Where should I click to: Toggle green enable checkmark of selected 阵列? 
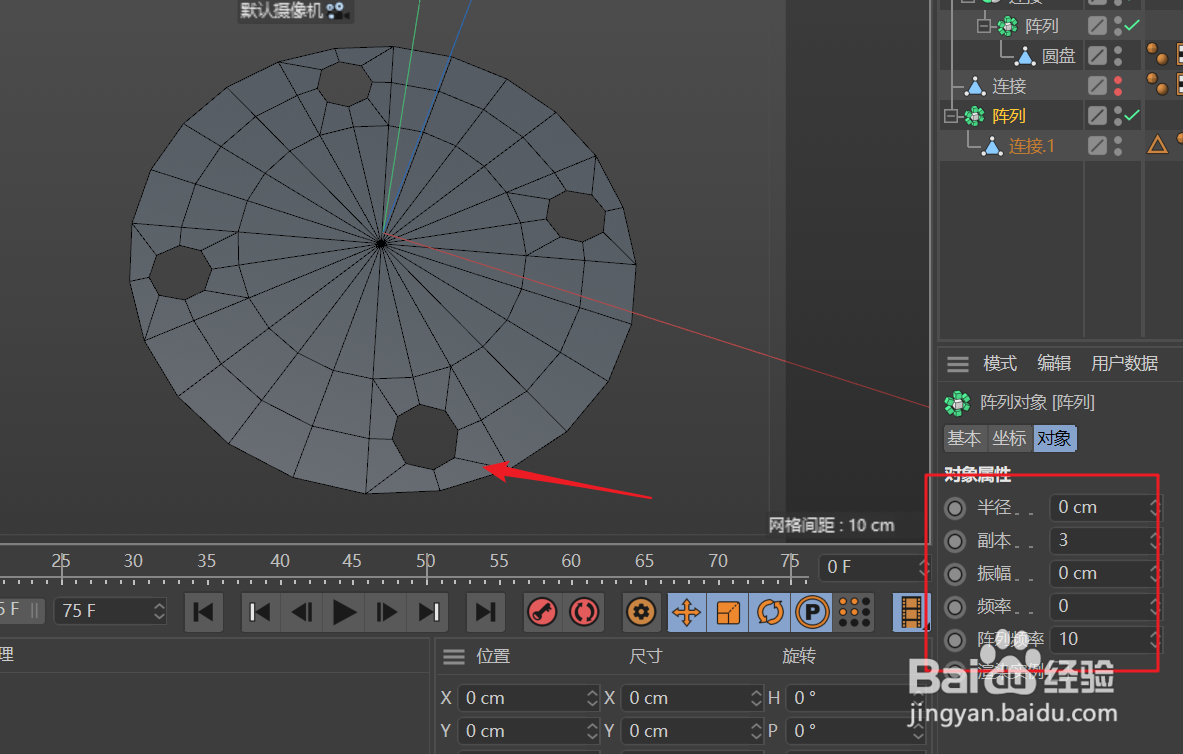pyautogui.click(x=1132, y=115)
